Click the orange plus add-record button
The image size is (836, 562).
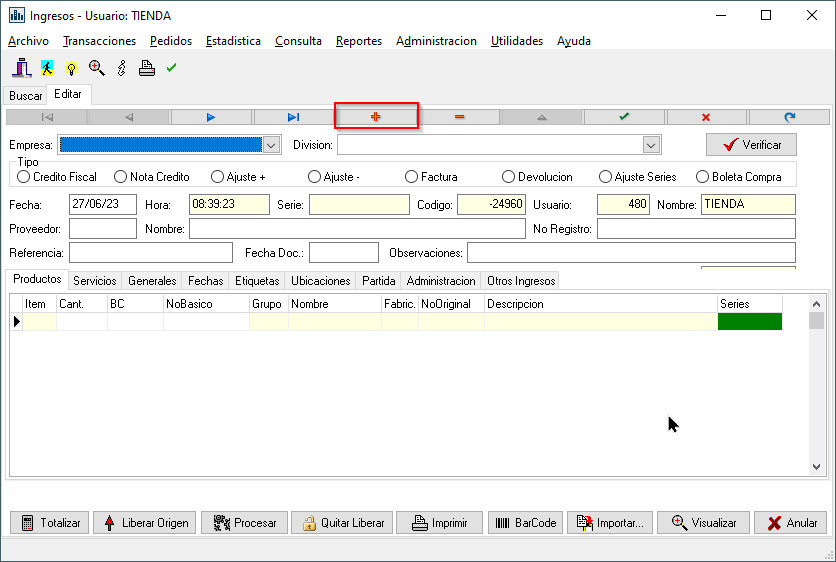(x=376, y=117)
